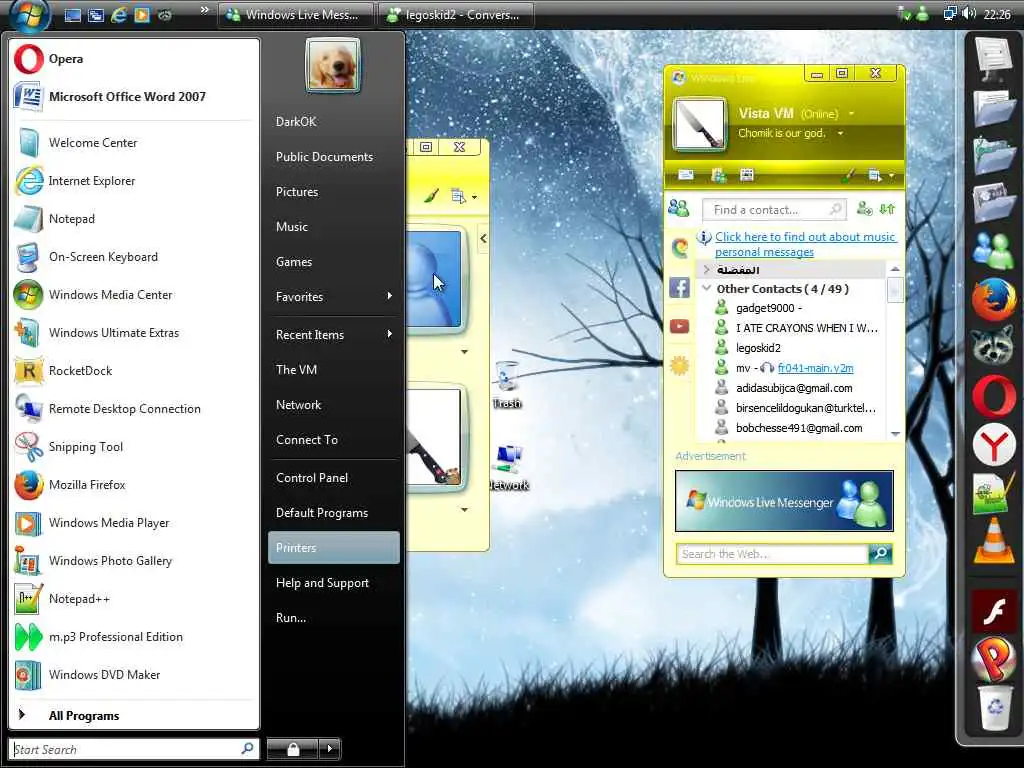Click Search the Web input box
Screen dimensions: 1024x768
(772, 554)
